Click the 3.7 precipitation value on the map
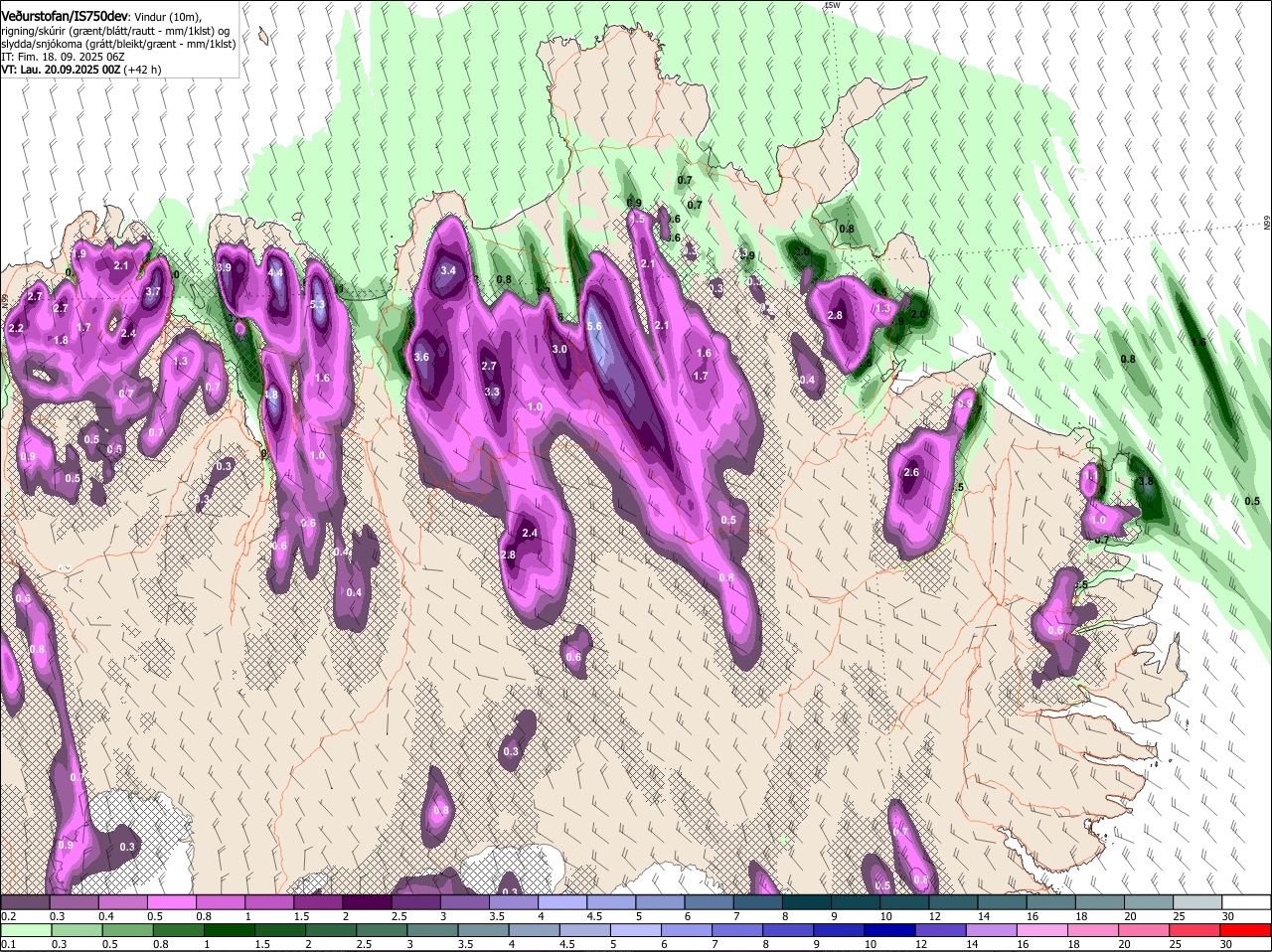Screen dimensions: 1272x952 [x=153, y=291]
